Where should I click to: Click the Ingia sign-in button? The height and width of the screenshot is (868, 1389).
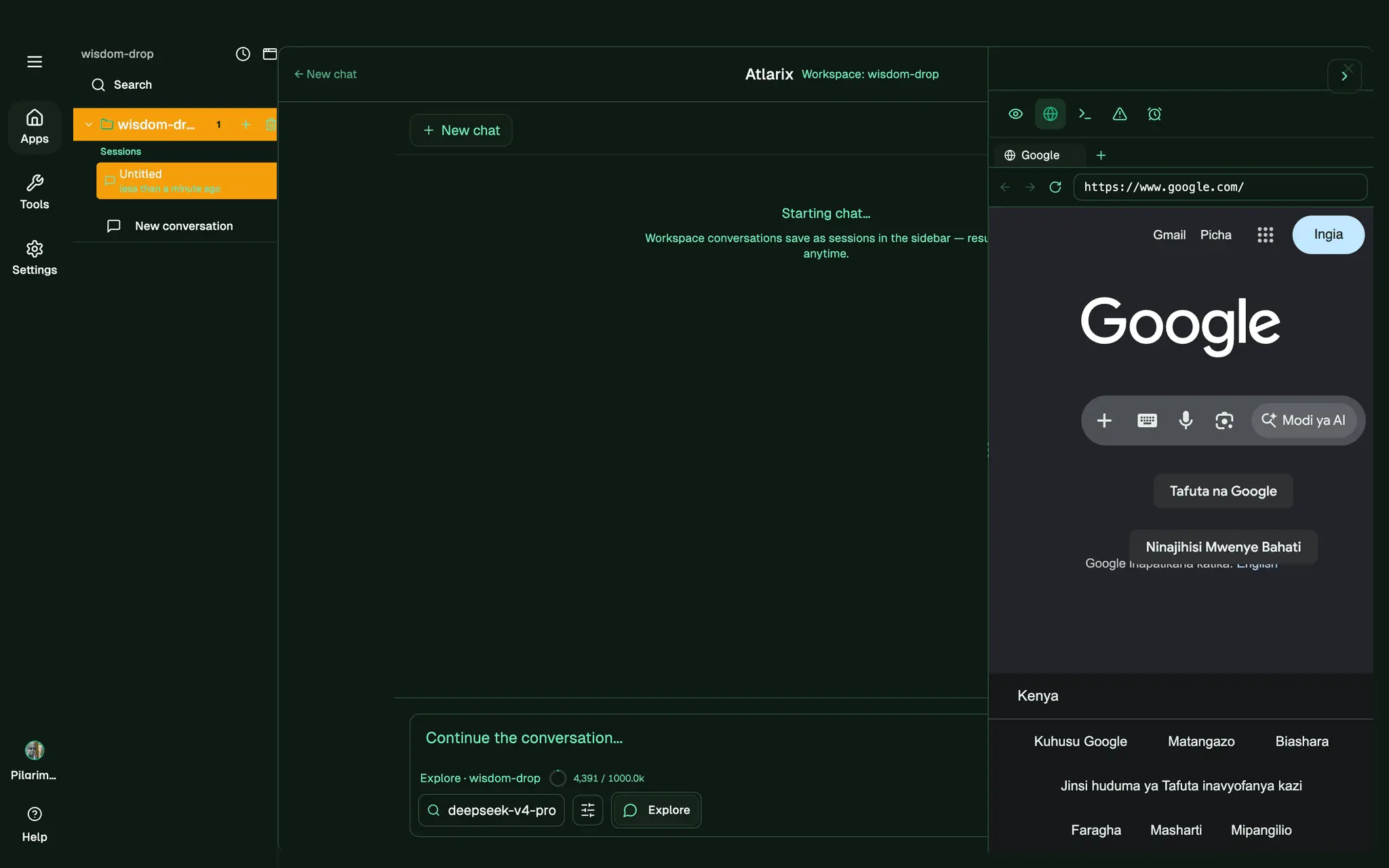pyautogui.click(x=1328, y=235)
